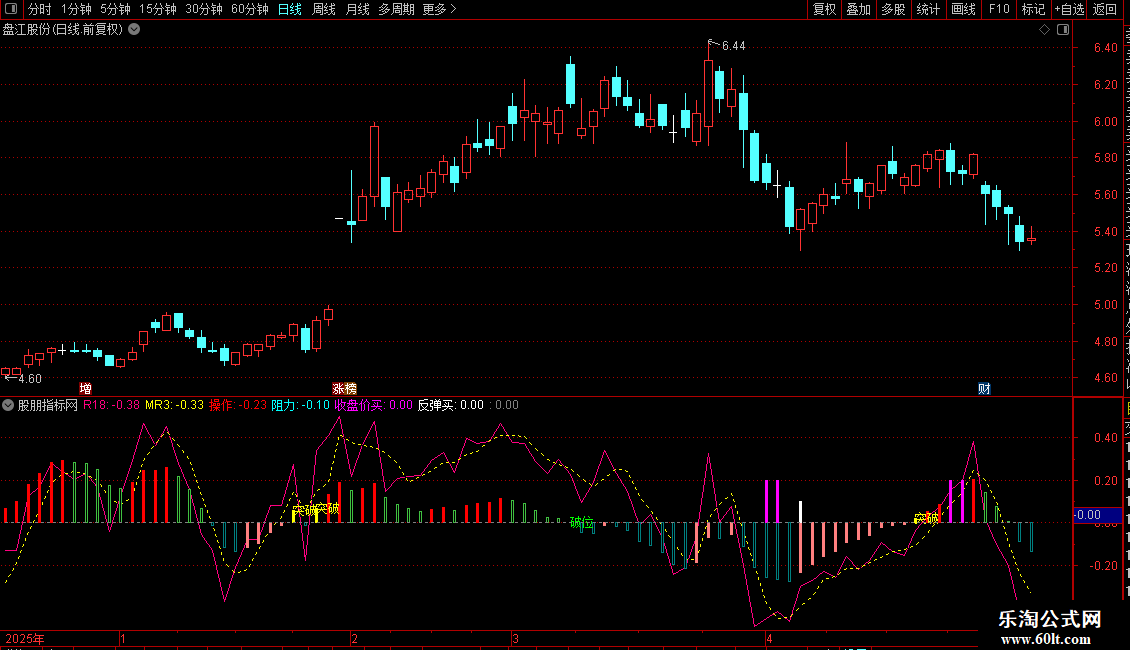
Task: Click the 0.40 indicator axis label
Action: (1105, 438)
